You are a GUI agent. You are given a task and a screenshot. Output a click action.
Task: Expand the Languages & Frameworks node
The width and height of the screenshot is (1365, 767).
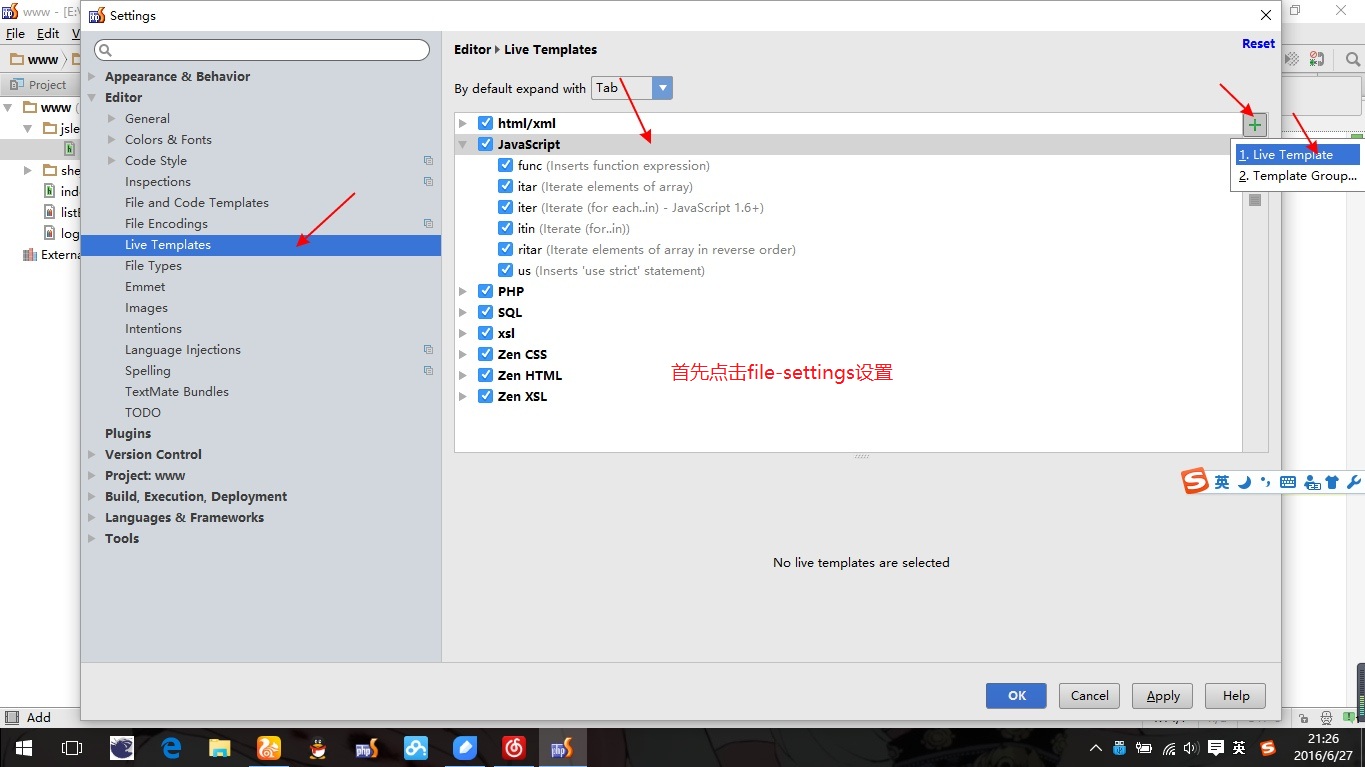point(92,517)
